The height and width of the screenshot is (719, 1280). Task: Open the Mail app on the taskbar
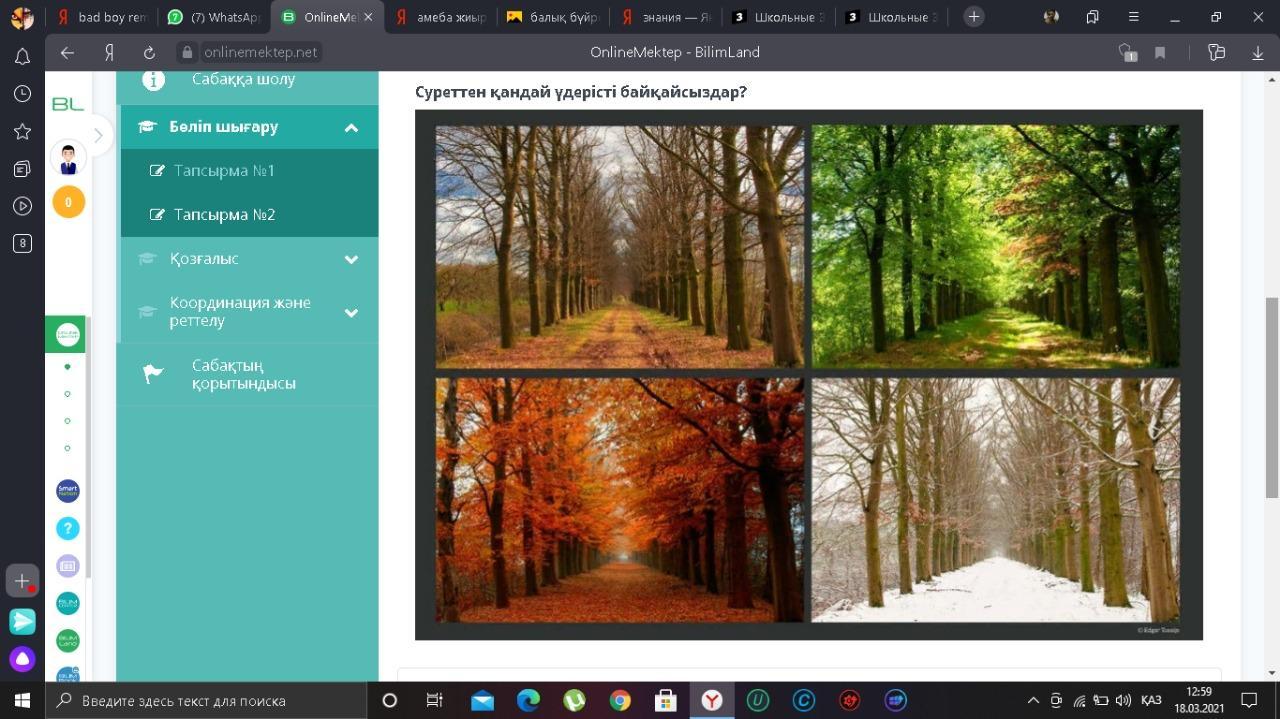[x=482, y=701]
